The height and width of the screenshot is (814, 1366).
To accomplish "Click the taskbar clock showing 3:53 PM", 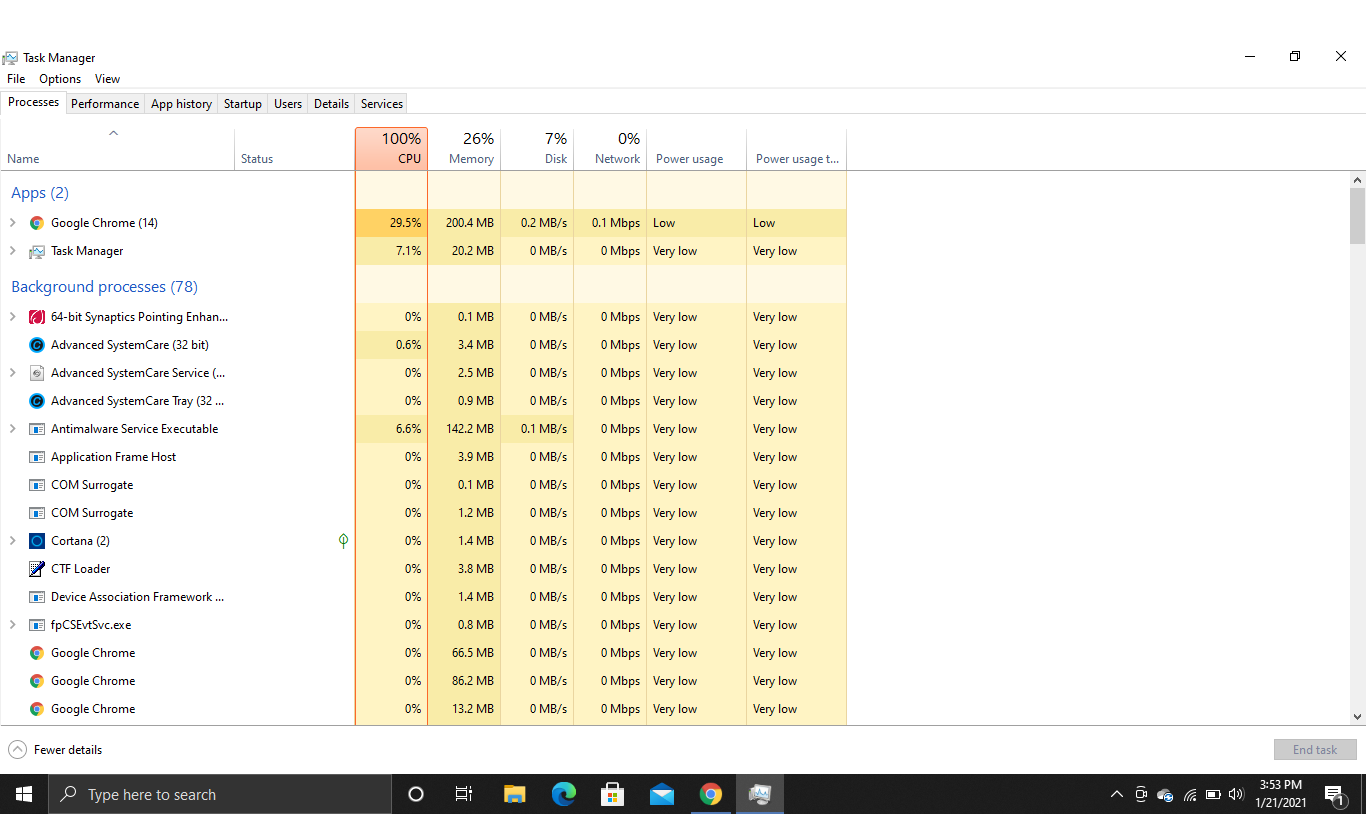I will 1280,794.
